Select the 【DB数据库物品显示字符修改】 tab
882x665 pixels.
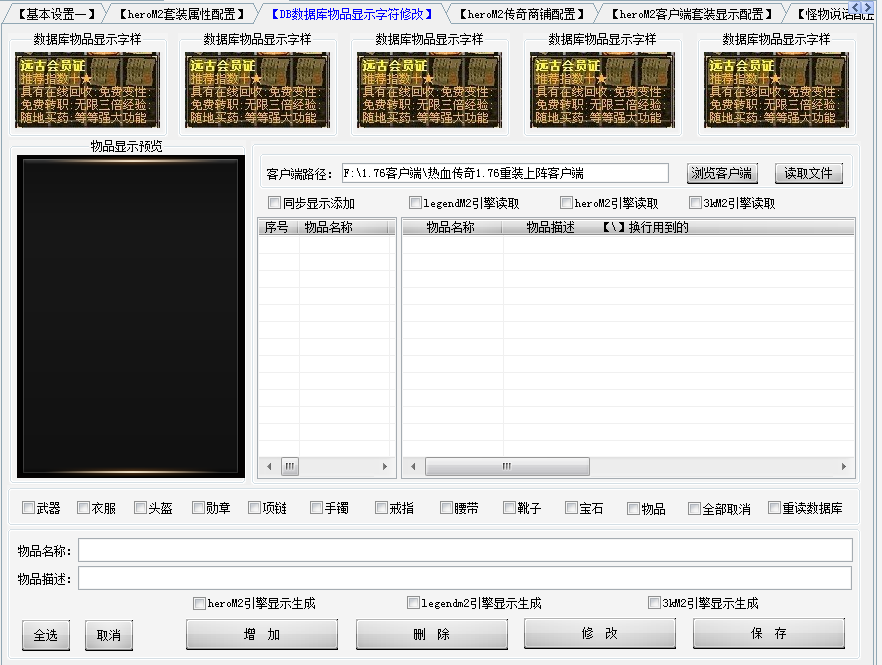click(352, 14)
